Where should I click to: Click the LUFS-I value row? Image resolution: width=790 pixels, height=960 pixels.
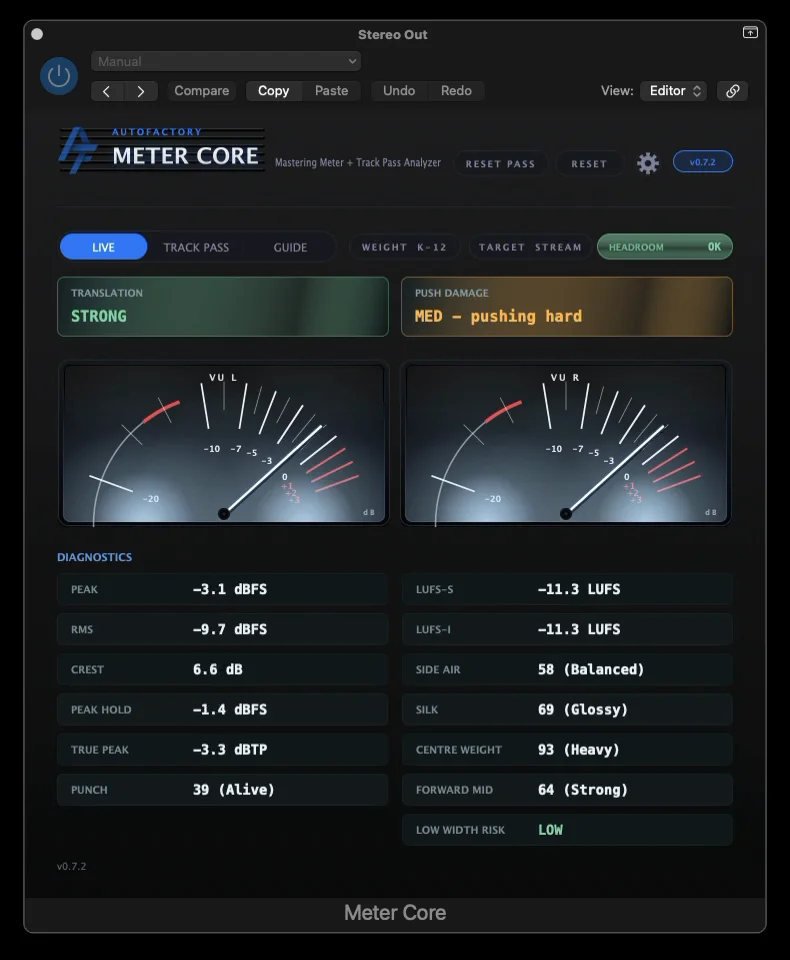click(x=567, y=629)
